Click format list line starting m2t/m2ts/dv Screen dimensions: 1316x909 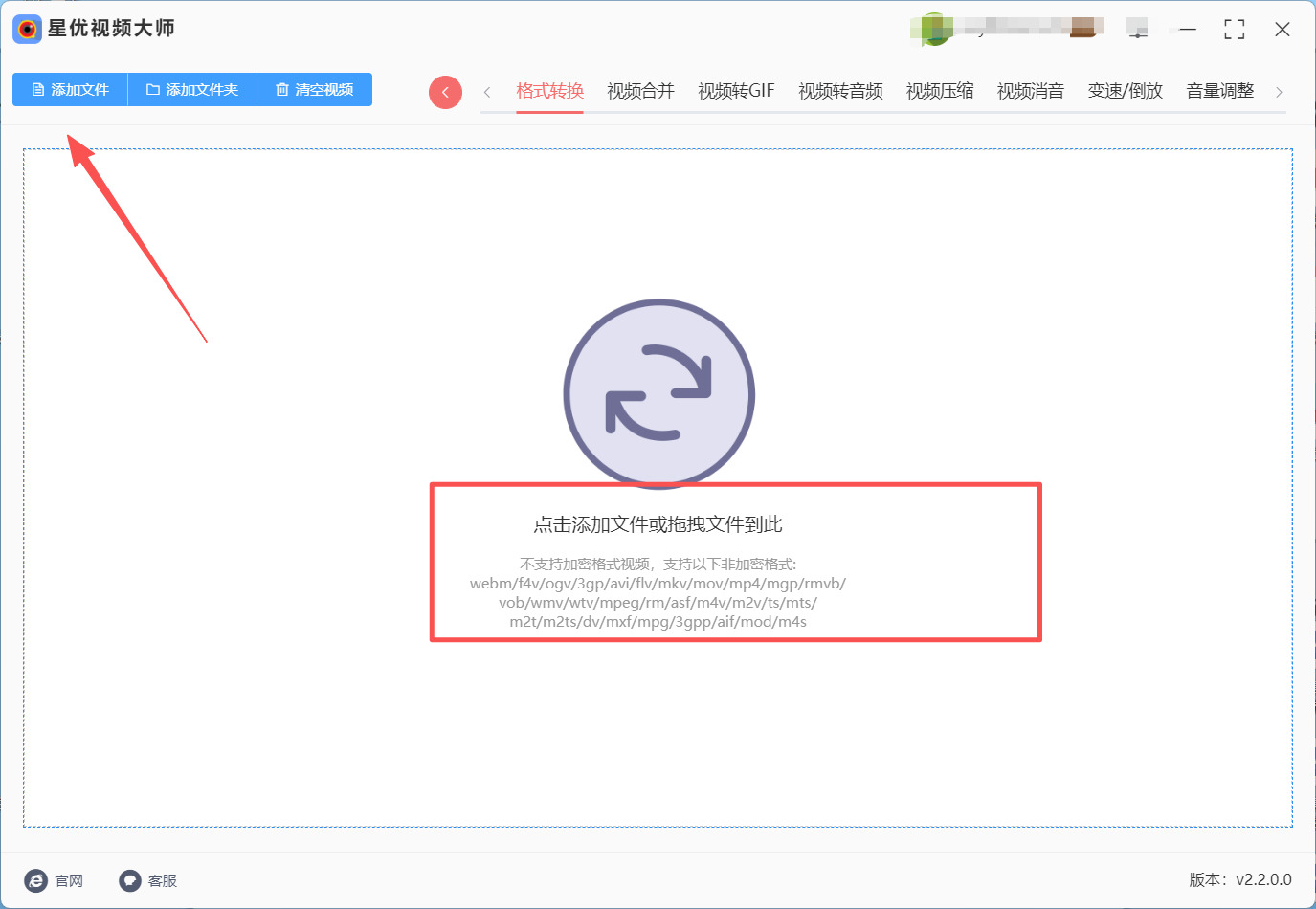(658, 622)
